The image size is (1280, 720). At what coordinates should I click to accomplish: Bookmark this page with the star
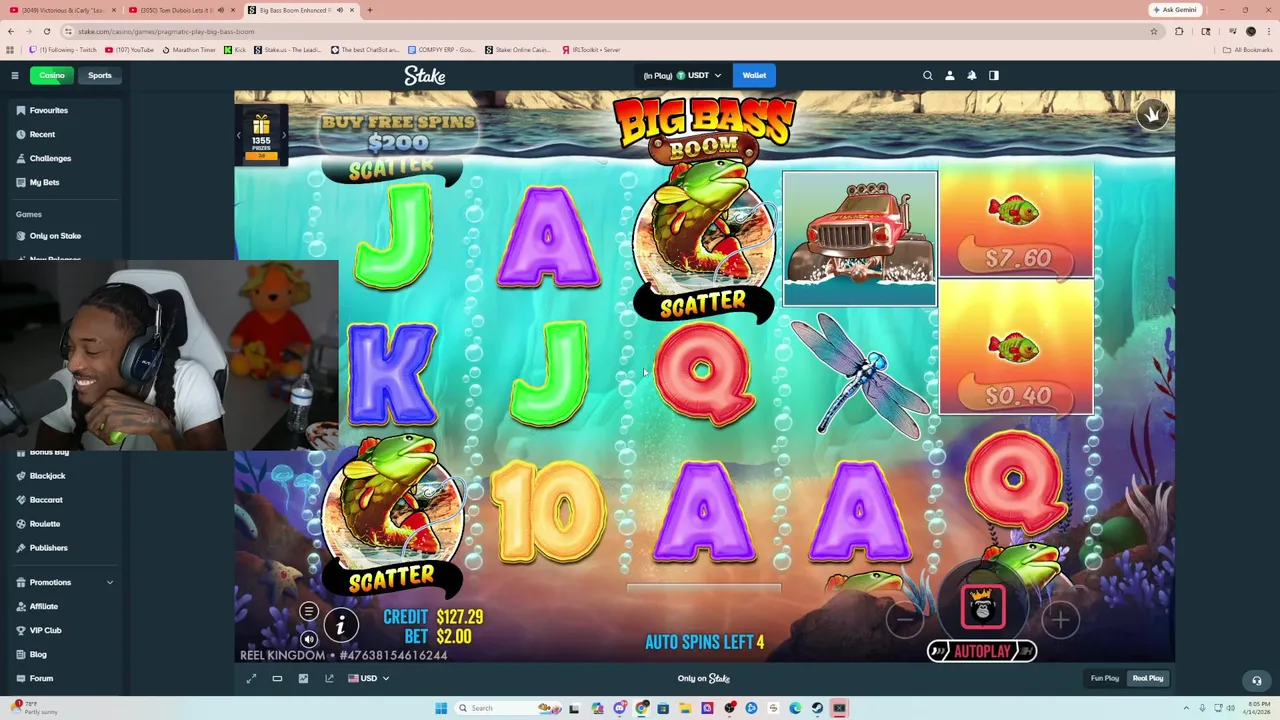tap(1153, 31)
